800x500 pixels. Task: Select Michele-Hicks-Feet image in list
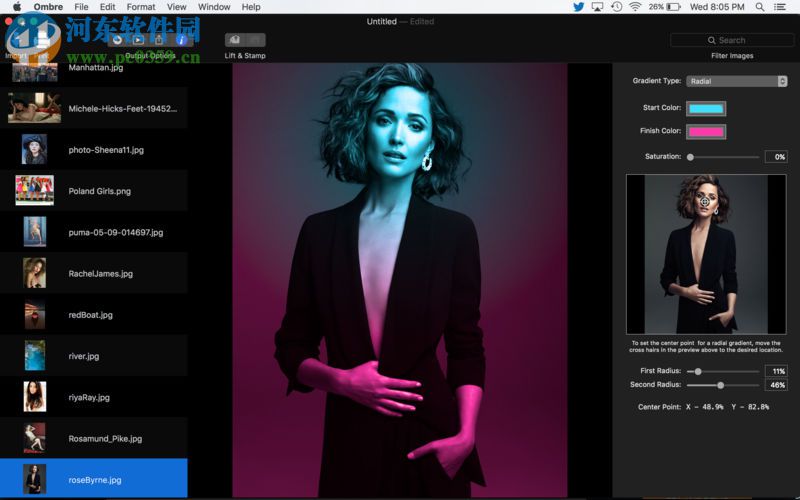(94, 108)
